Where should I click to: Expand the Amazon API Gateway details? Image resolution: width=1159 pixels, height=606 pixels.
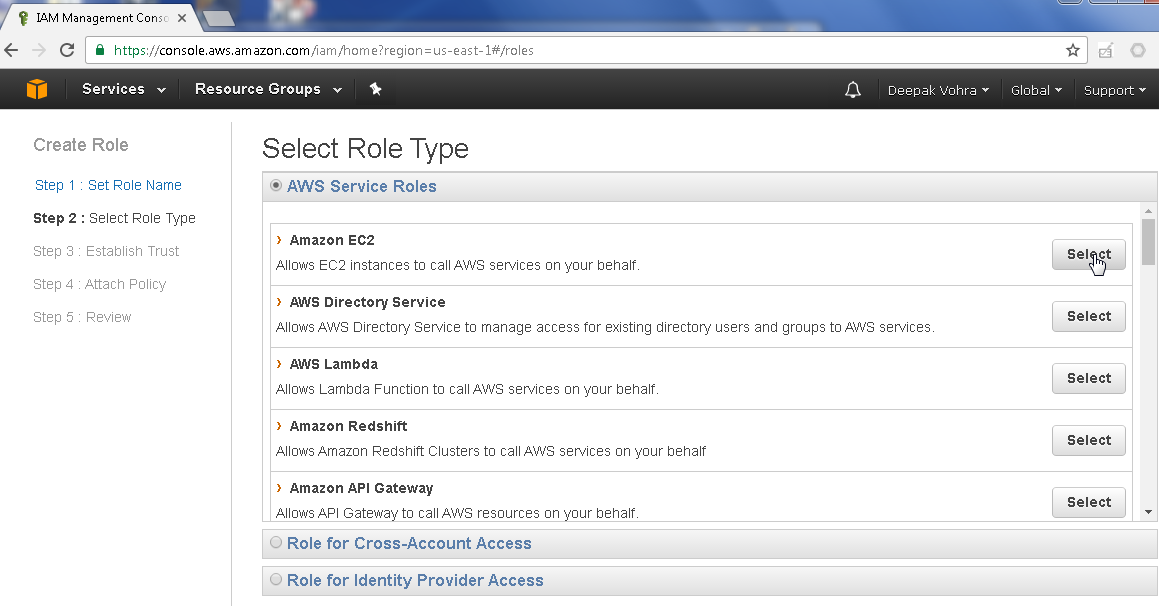pyautogui.click(x=279, y=488)
